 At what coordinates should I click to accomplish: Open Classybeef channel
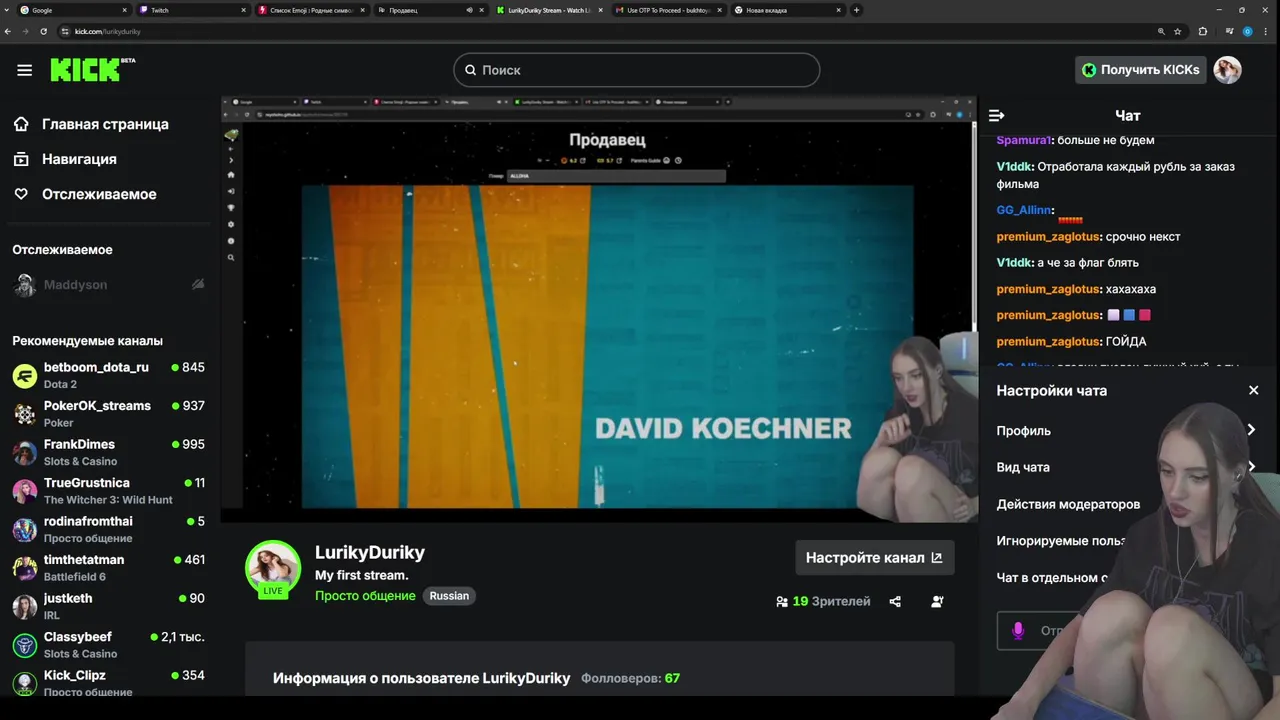[x=108, y=644]
